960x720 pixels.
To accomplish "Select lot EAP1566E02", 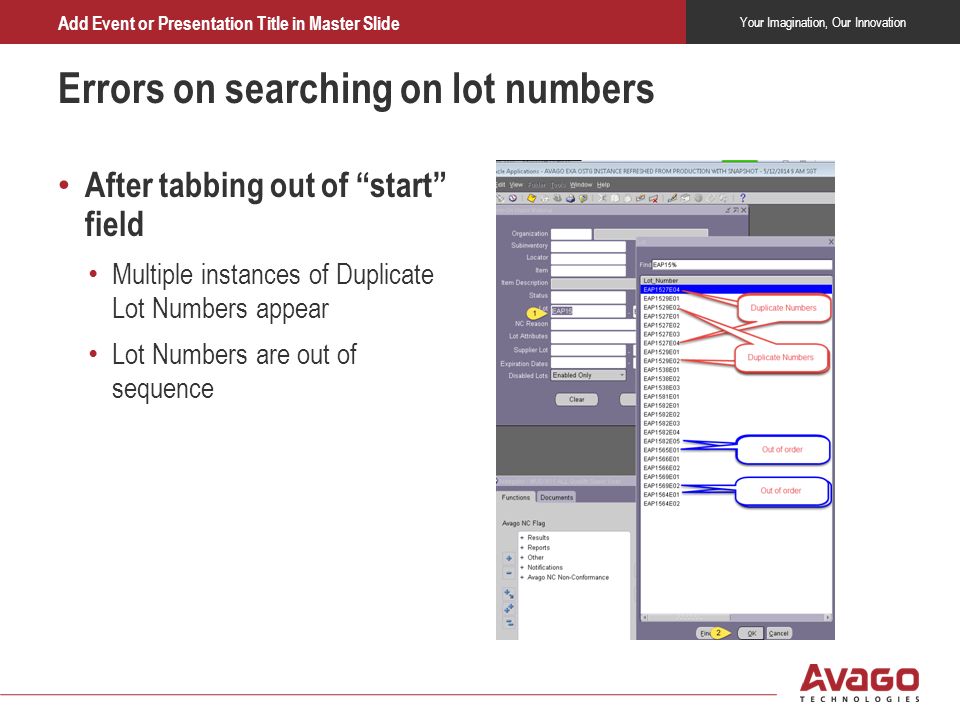I will coord(661,468).
